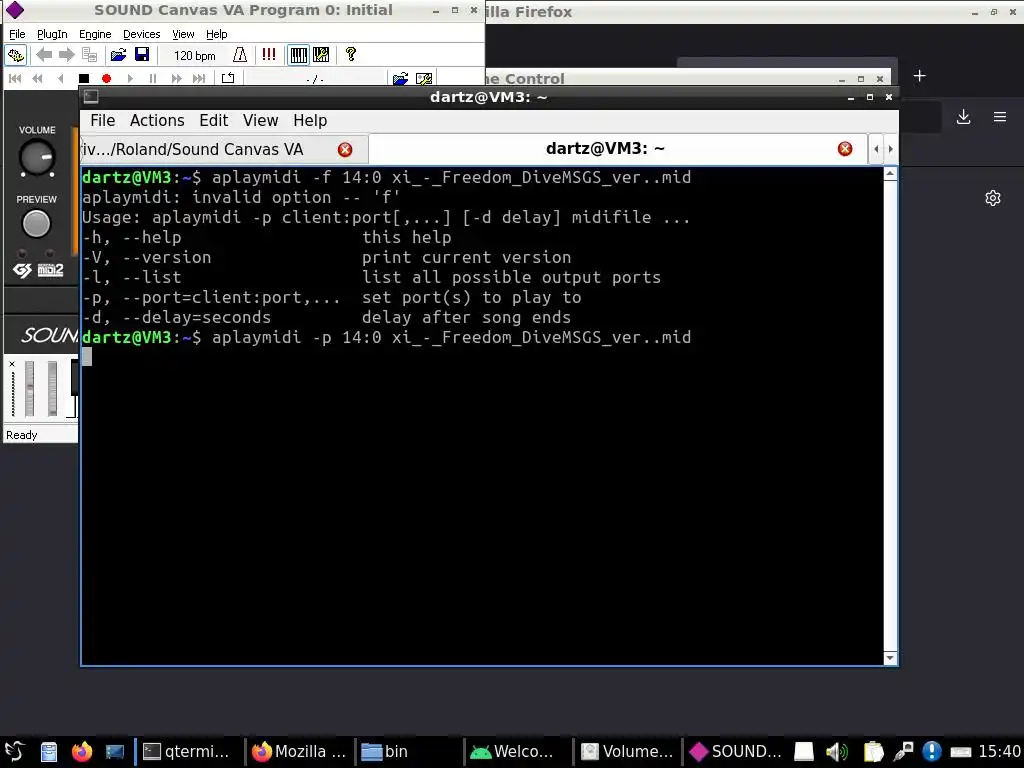Toggle the metronome icon

[240, 55]
